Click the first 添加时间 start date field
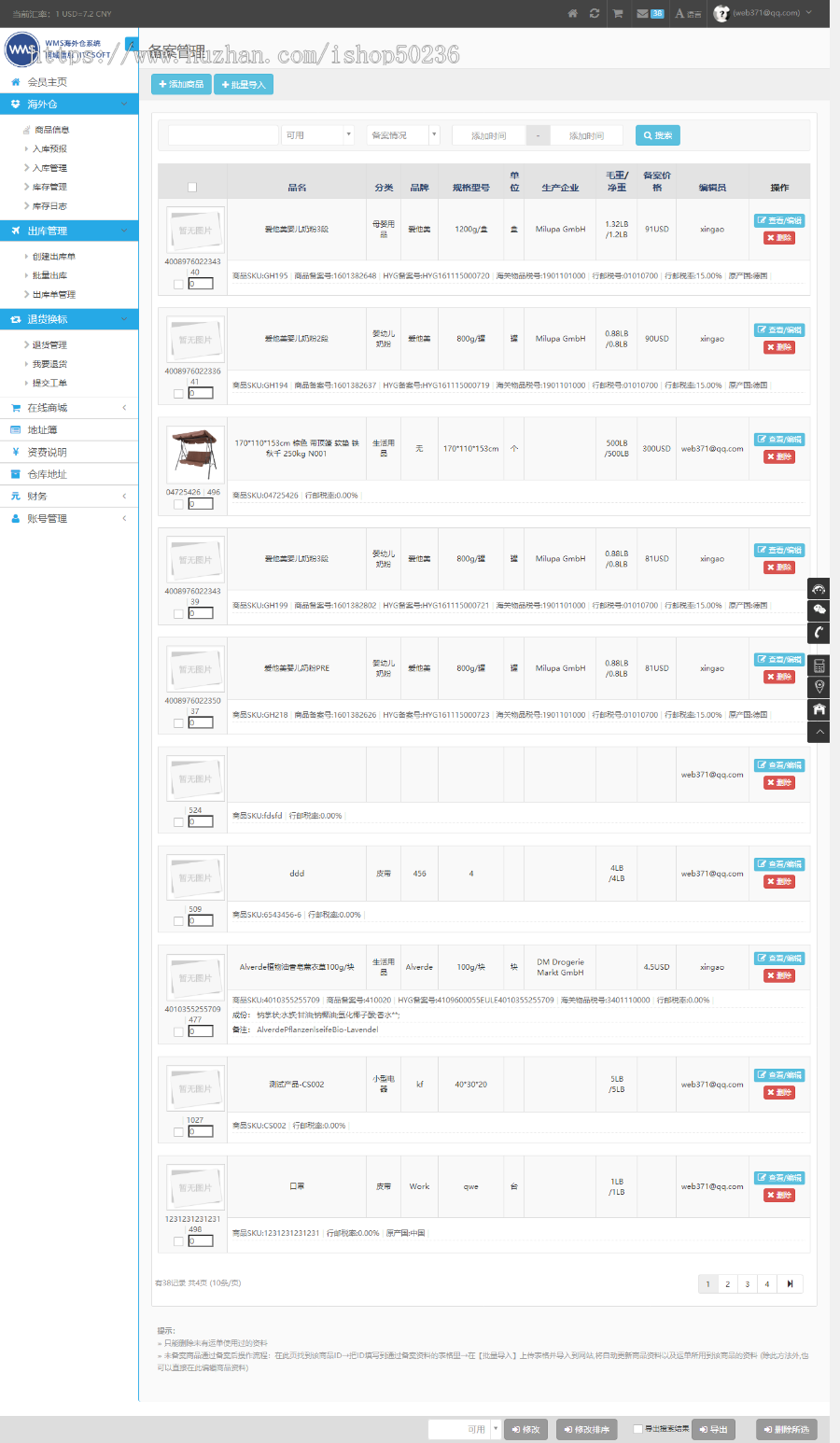This screenshot has height=1443, width=840. tap(489, 136)
